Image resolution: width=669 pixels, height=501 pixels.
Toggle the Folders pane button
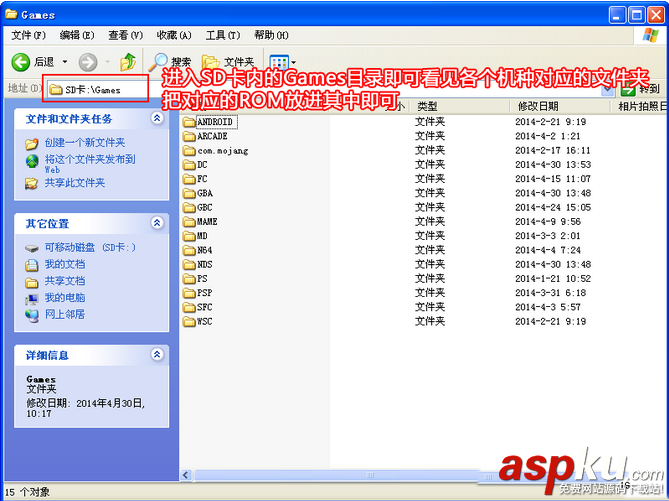(228, 62)
